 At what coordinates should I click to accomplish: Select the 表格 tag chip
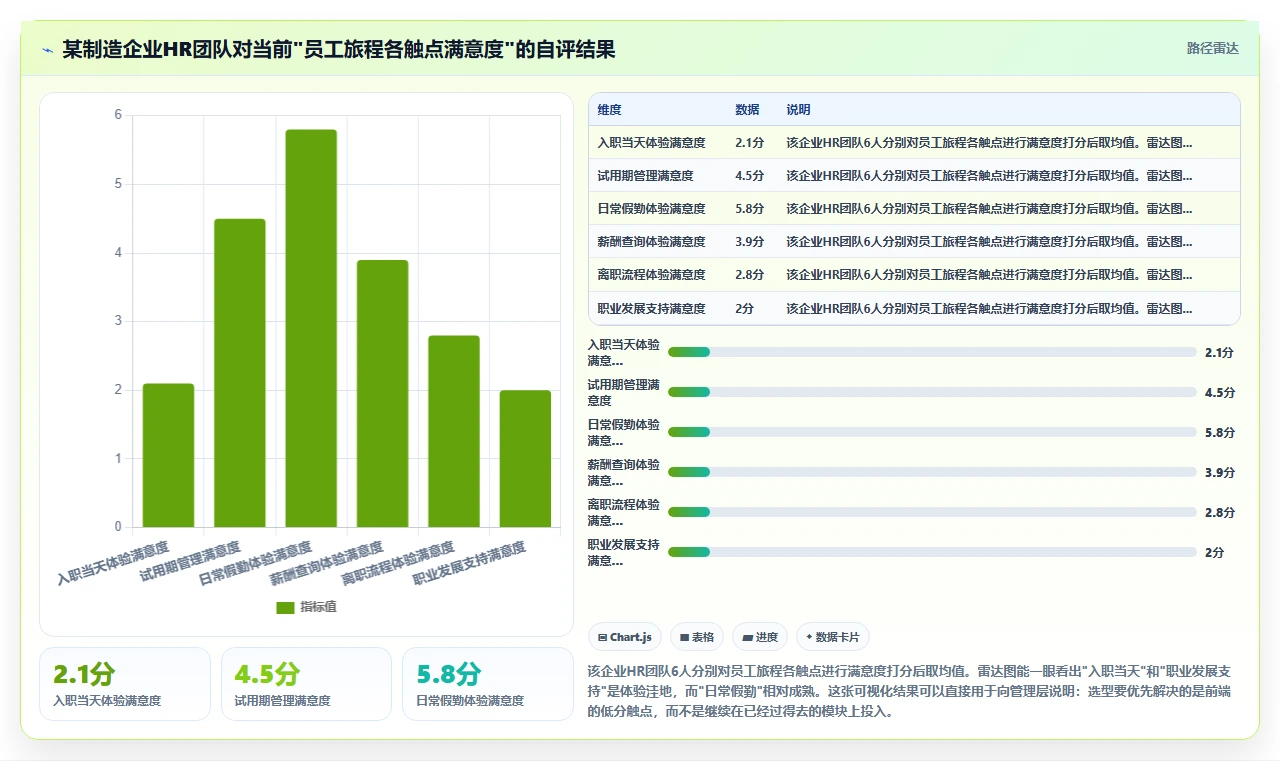[x=696, y=637]
